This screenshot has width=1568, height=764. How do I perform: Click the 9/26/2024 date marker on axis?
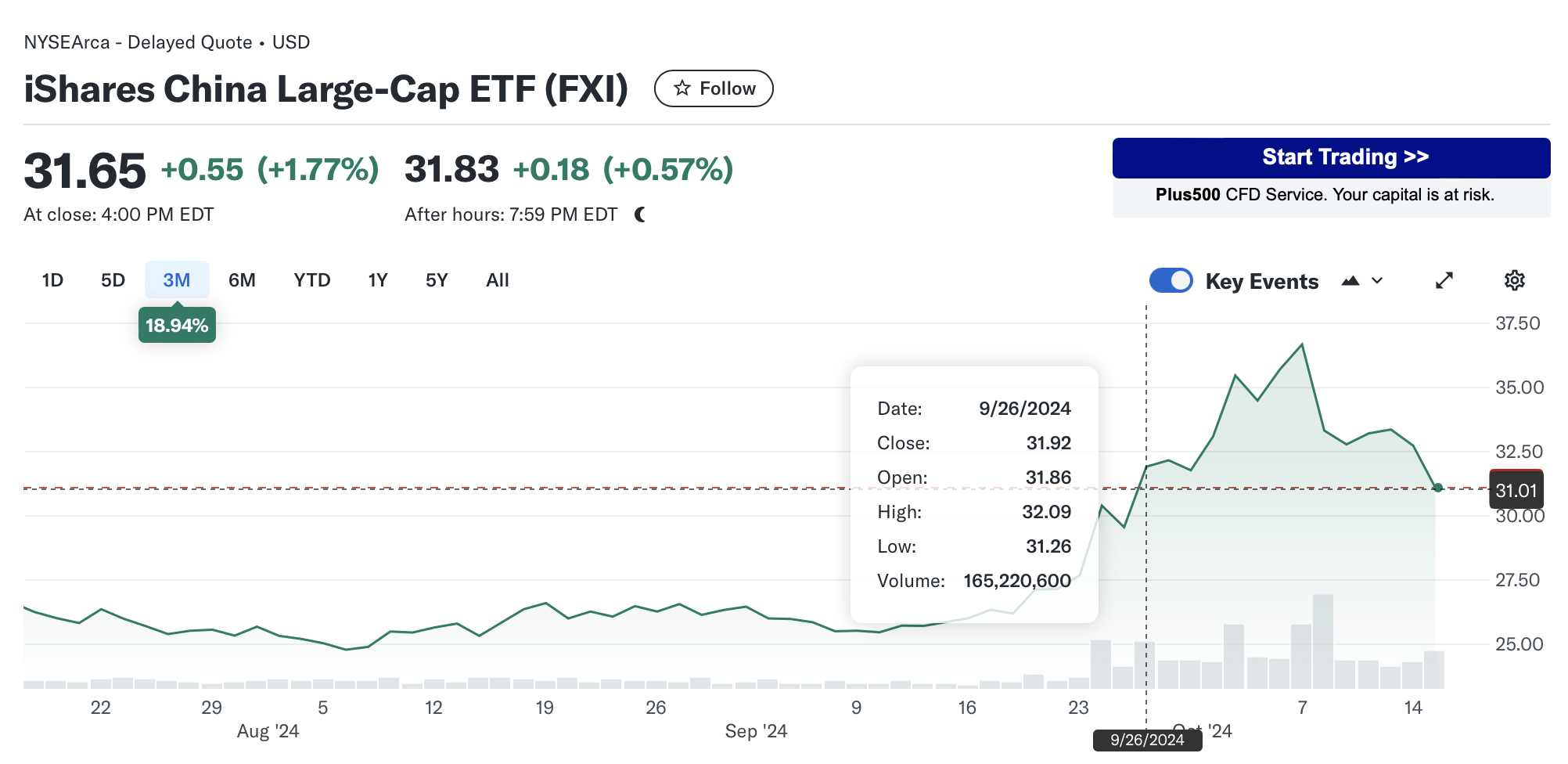(x=1147, y=740)
